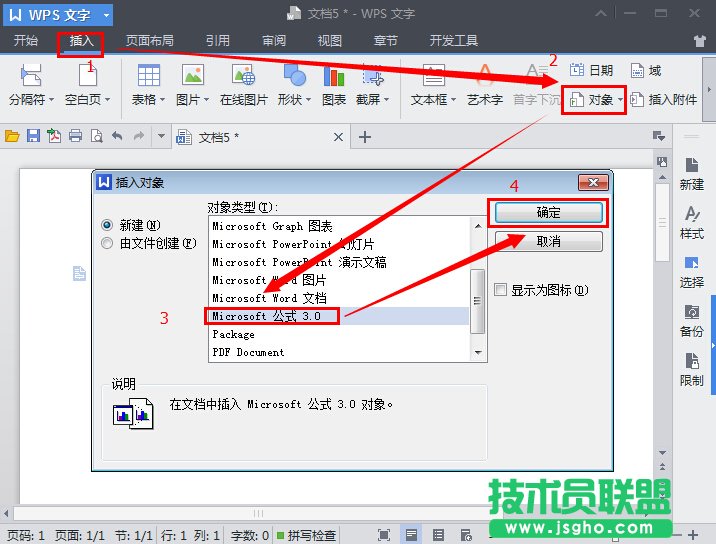Open a file with the folder icon
The width and height of the screenshot is (716, 544).
(x=12, y=136)
